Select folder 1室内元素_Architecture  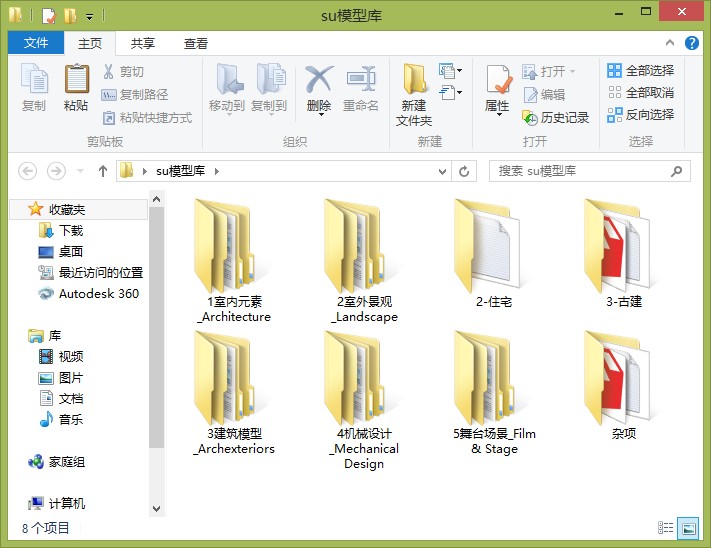234,261
